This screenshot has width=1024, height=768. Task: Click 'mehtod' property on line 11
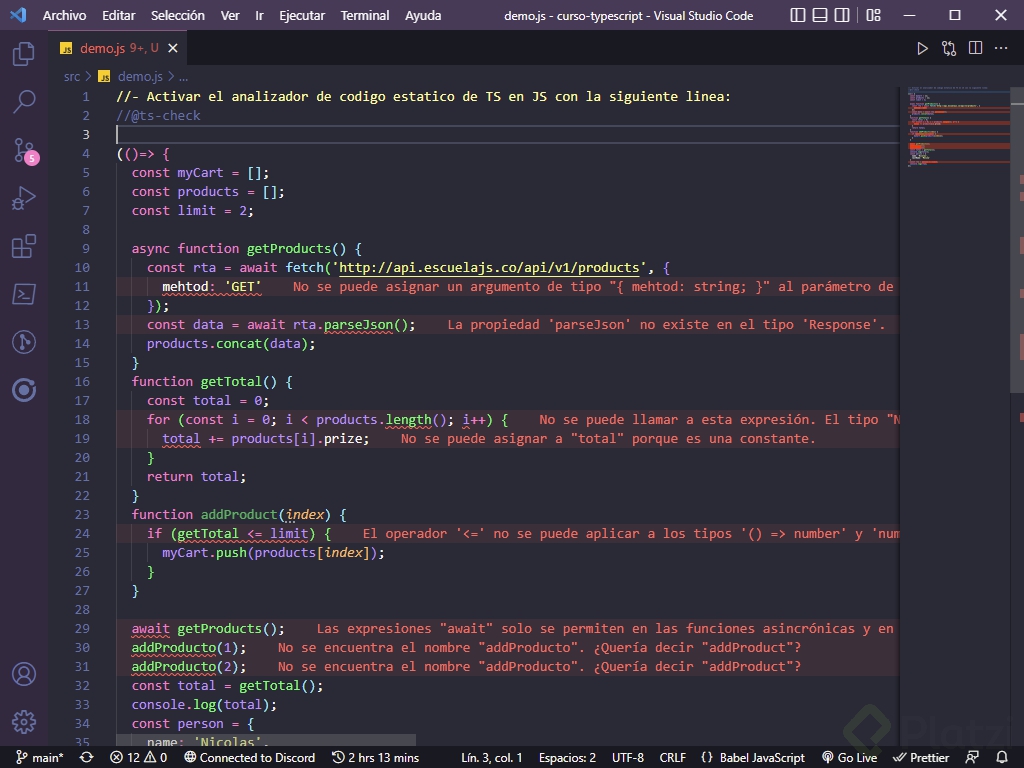click(x=185, y=287)
